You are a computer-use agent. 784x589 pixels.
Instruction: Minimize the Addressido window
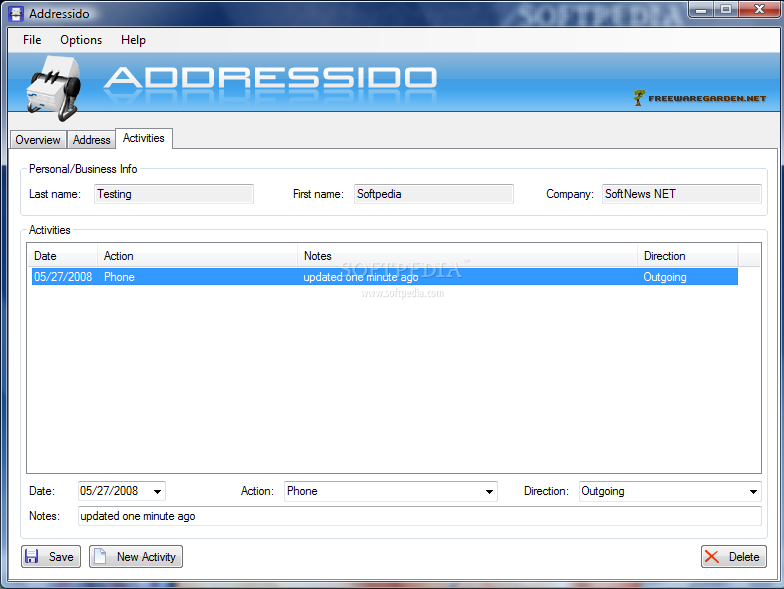pos(701,10)
